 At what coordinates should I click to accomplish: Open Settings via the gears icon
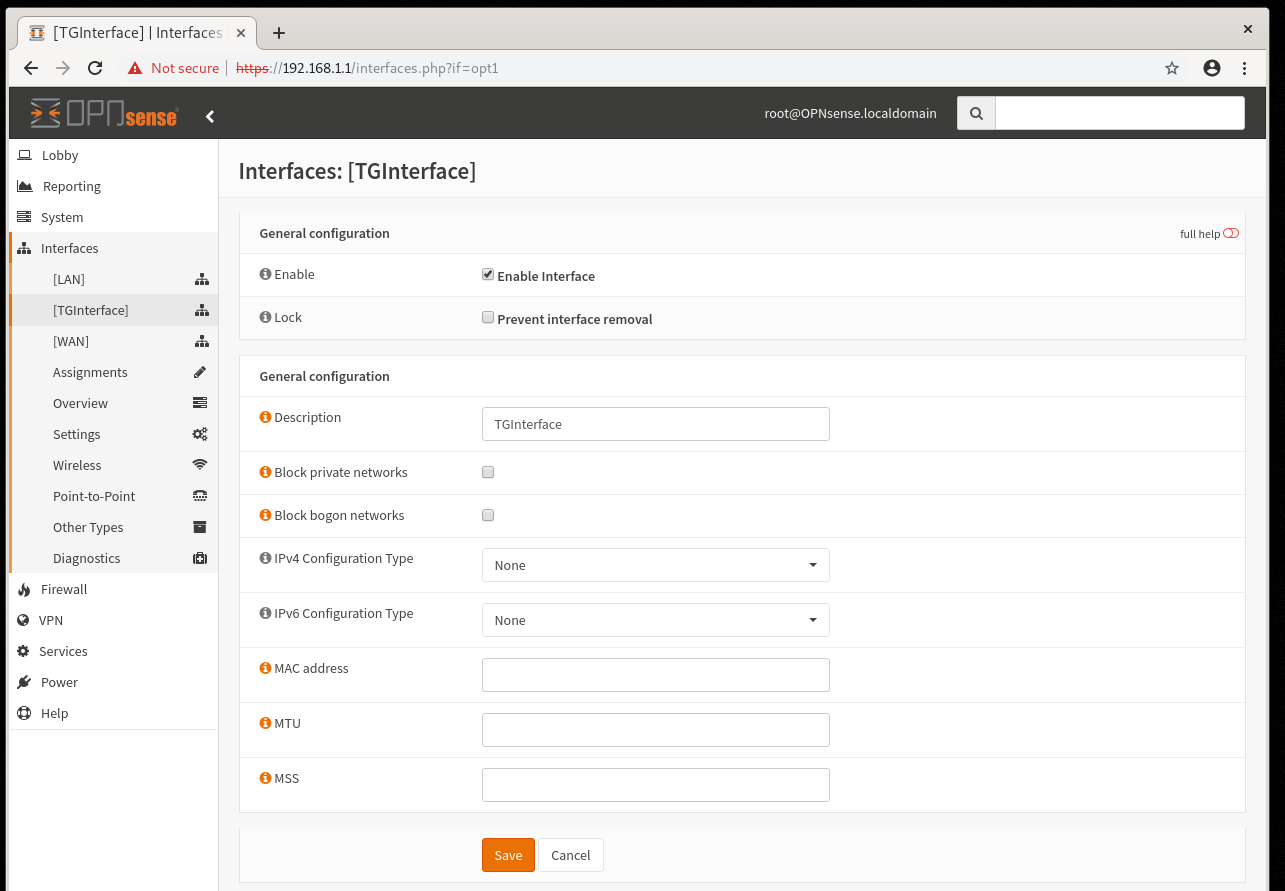click(x=199, y=433)
